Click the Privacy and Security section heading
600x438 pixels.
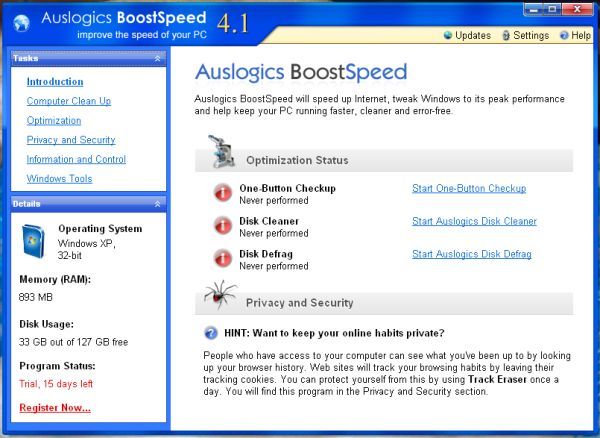point(300,303)
